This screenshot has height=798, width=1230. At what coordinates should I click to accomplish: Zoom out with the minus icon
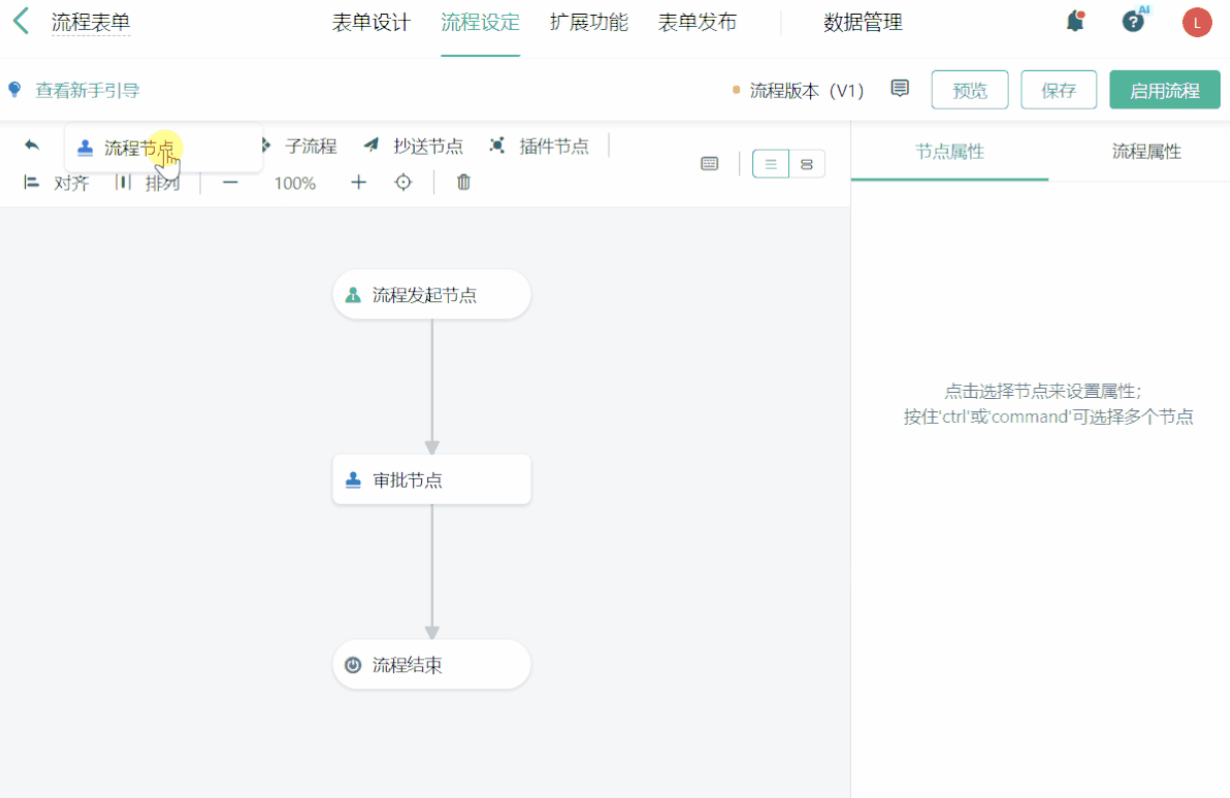point(230,183)
